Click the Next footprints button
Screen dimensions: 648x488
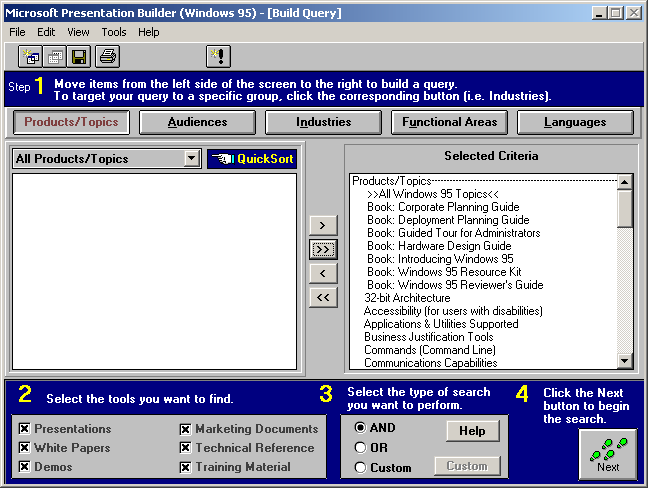pyautogui.click(x=608, y=455)
